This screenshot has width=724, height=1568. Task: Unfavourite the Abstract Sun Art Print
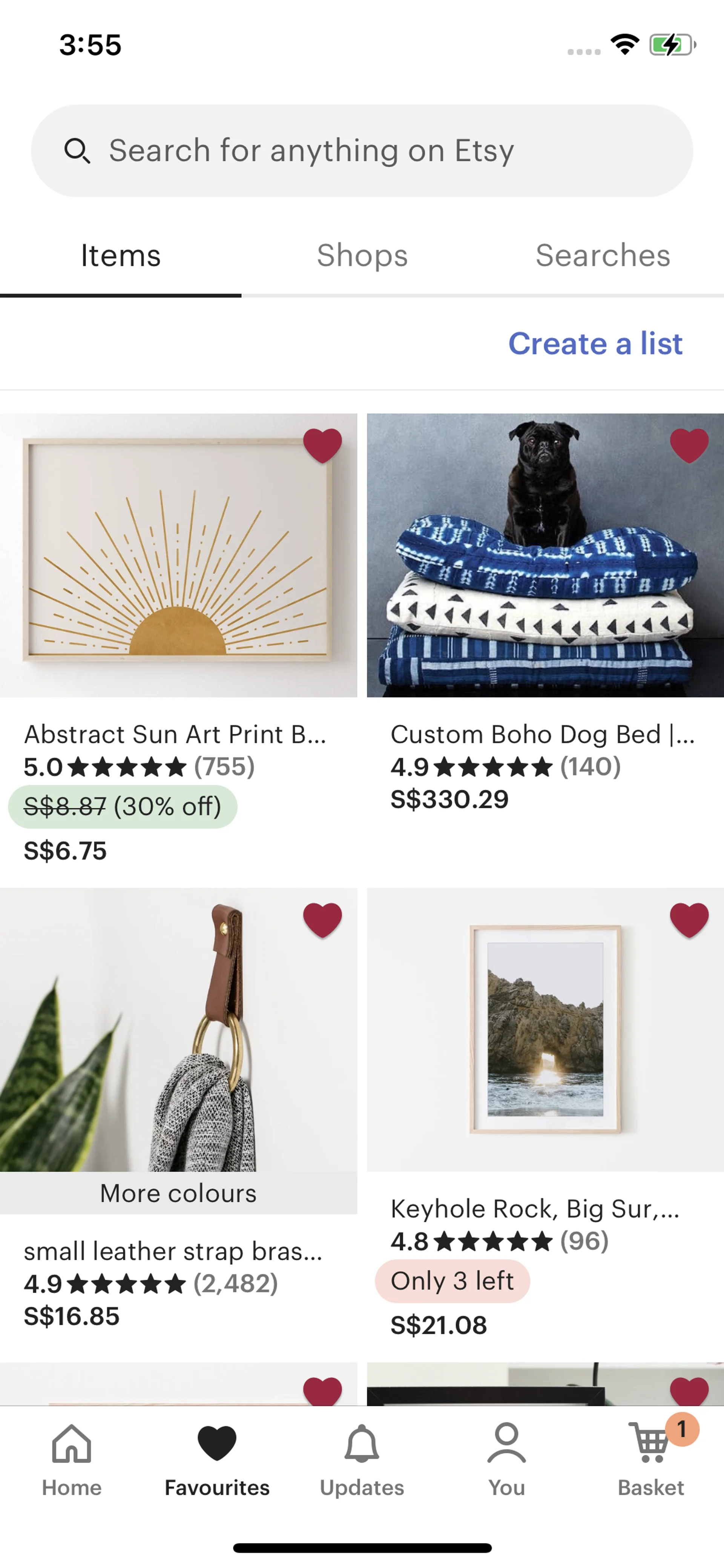pos(322,445)
